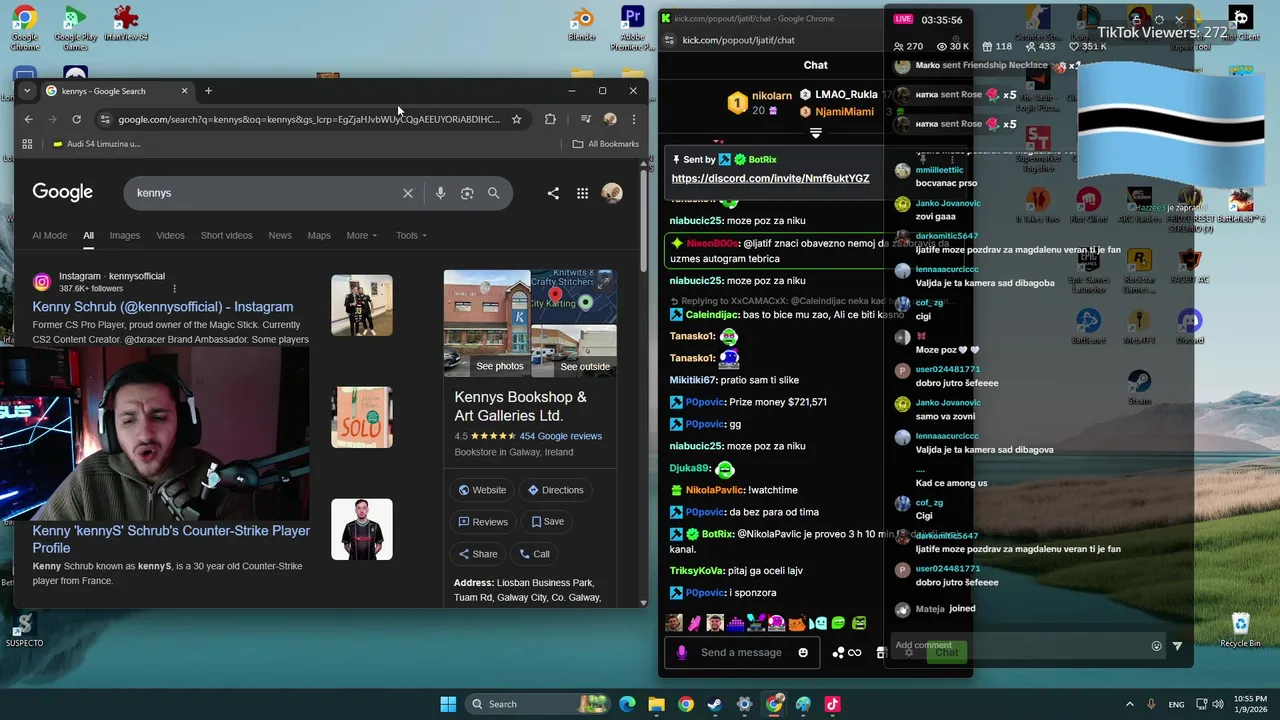
Task: Open Chrome media control icon
Action: pyautogui.click(x=586, y=119)
